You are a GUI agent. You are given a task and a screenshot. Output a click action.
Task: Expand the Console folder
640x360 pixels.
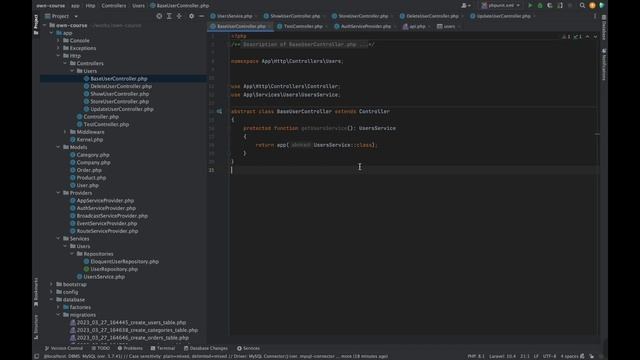click(x=58, y=40)
